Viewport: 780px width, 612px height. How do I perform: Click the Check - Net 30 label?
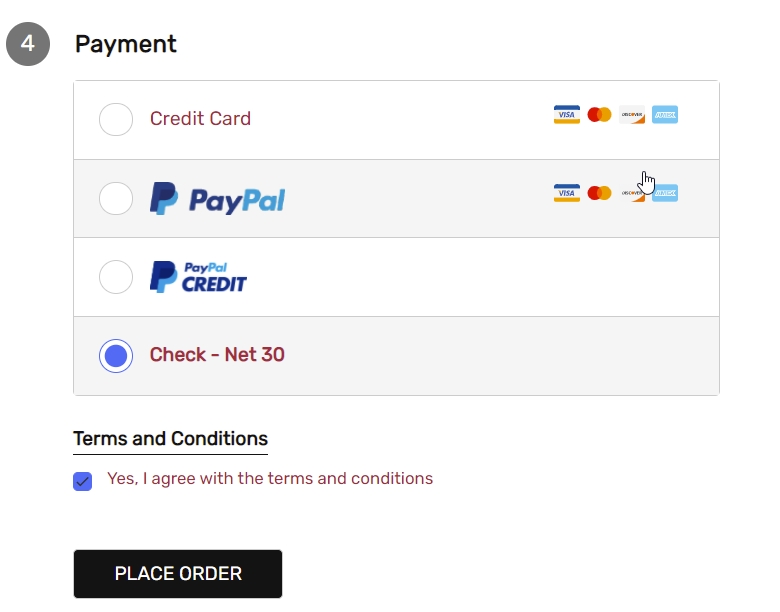pyautogui.click(x=217, y=355)
